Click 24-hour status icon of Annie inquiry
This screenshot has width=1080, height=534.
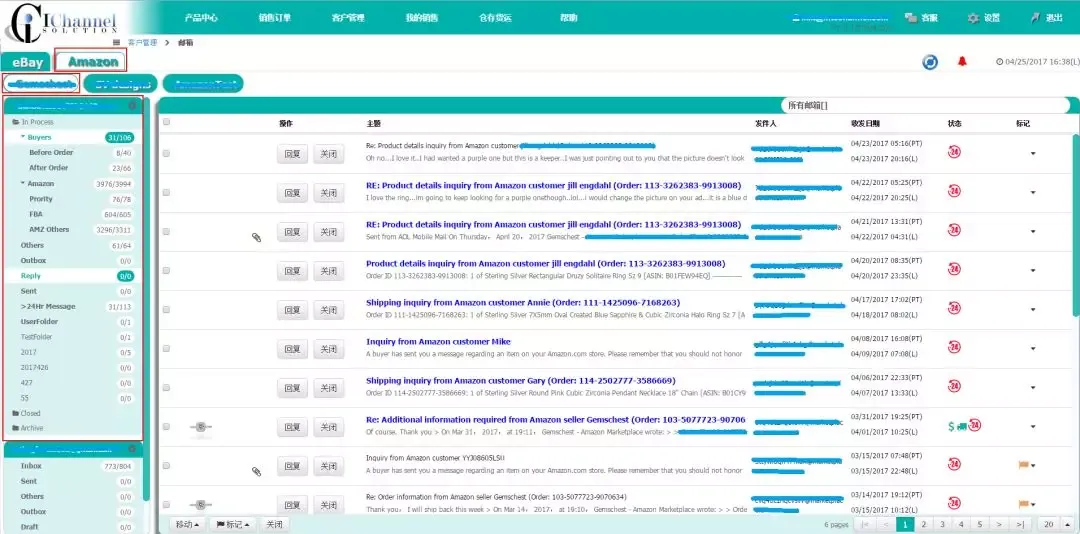click(x=955, y=308)
